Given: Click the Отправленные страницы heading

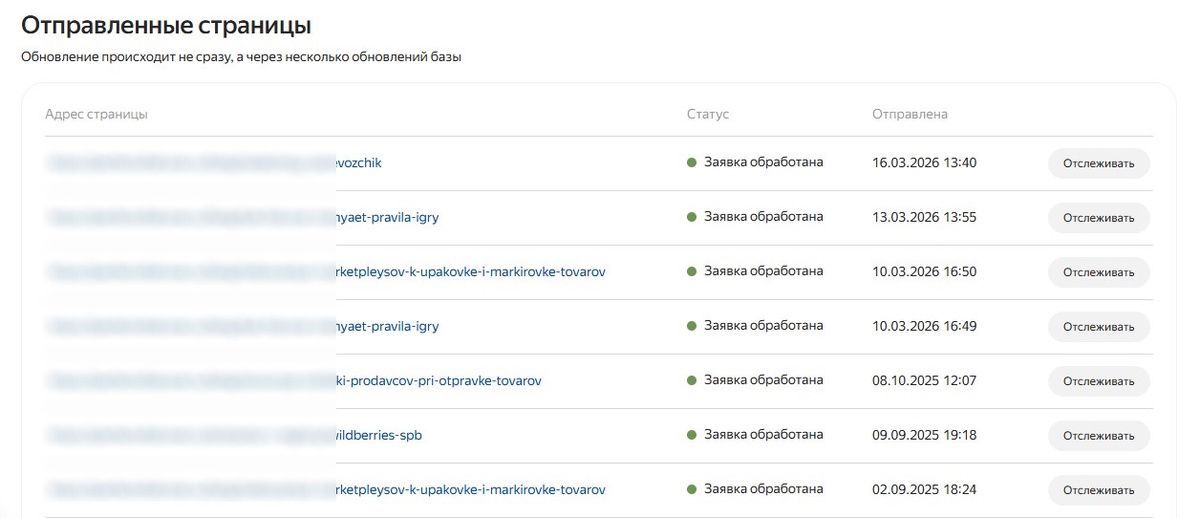Looking at the screenshot, I should 166,25.
